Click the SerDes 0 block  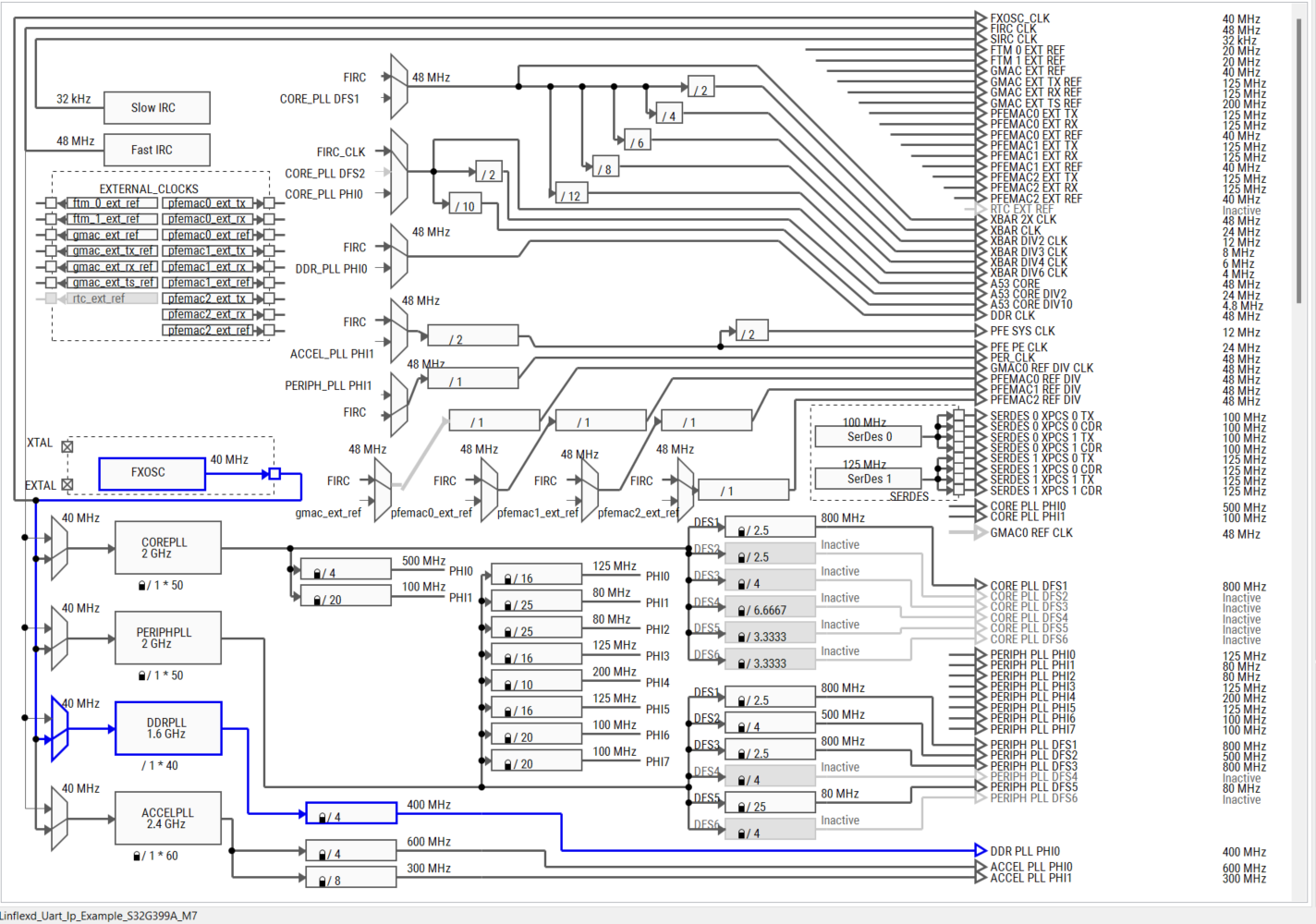(868, 436)
